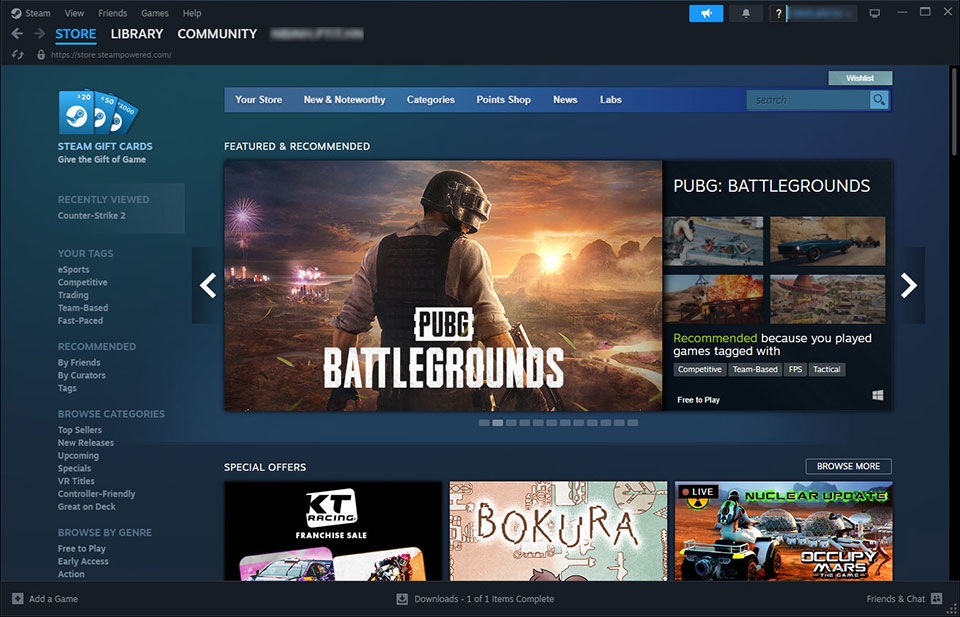Click the question mark help icon

(x=778, y=13)
